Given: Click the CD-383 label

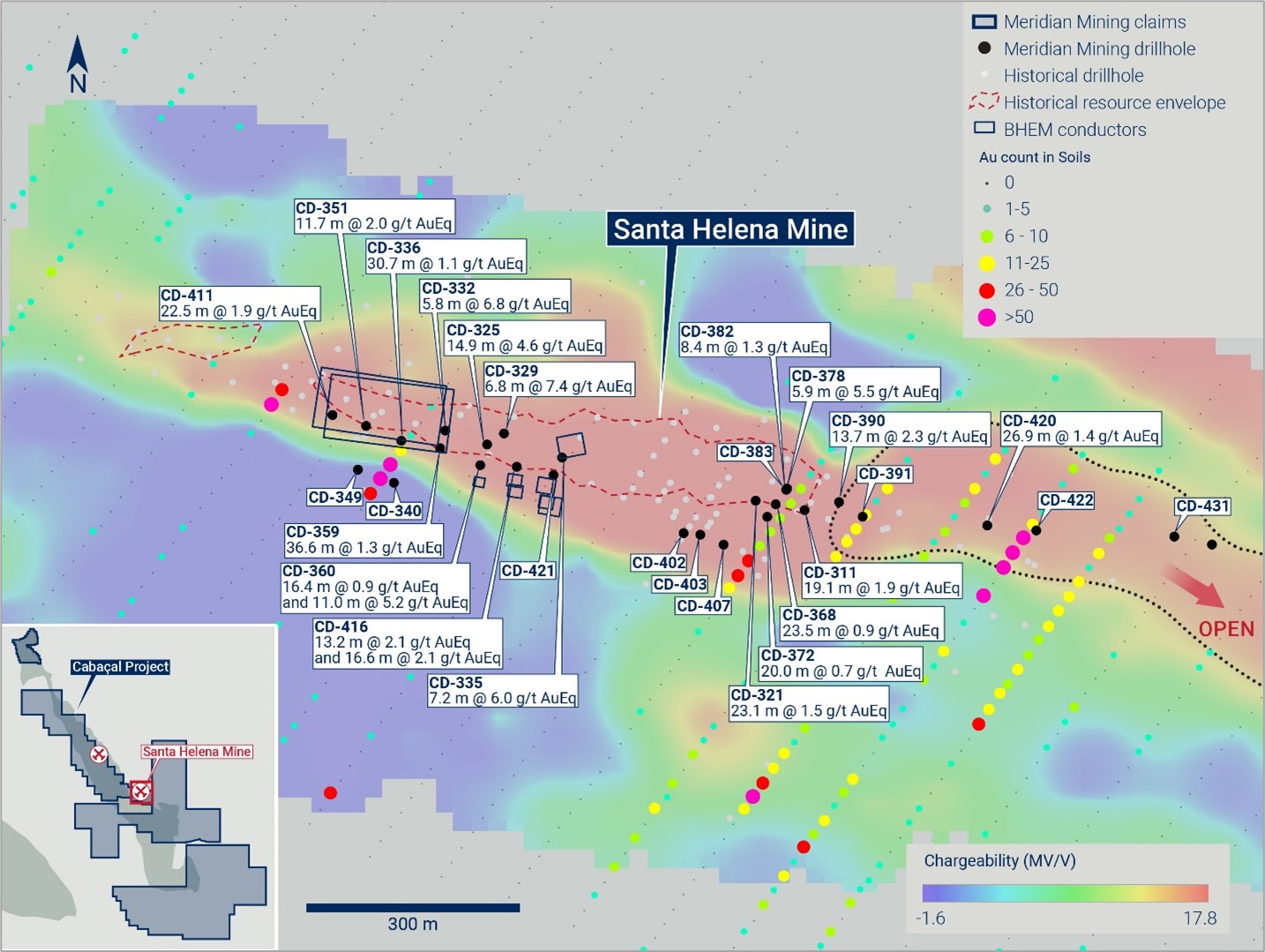Looking at the screenshot, I should point(745,452).
